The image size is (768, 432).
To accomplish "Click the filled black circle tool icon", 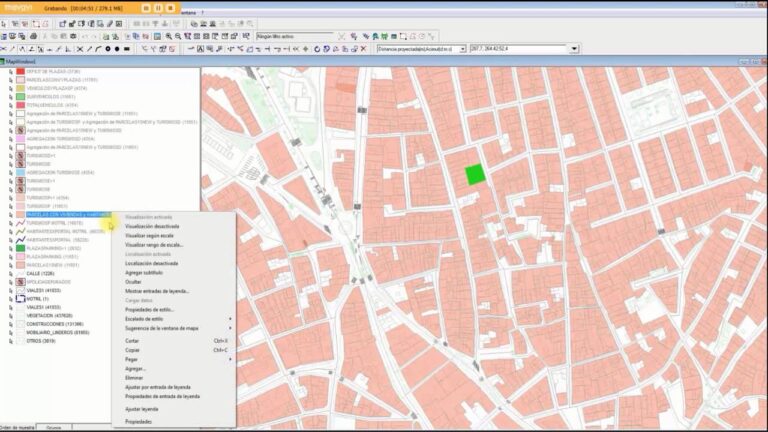I will (117, 49).
